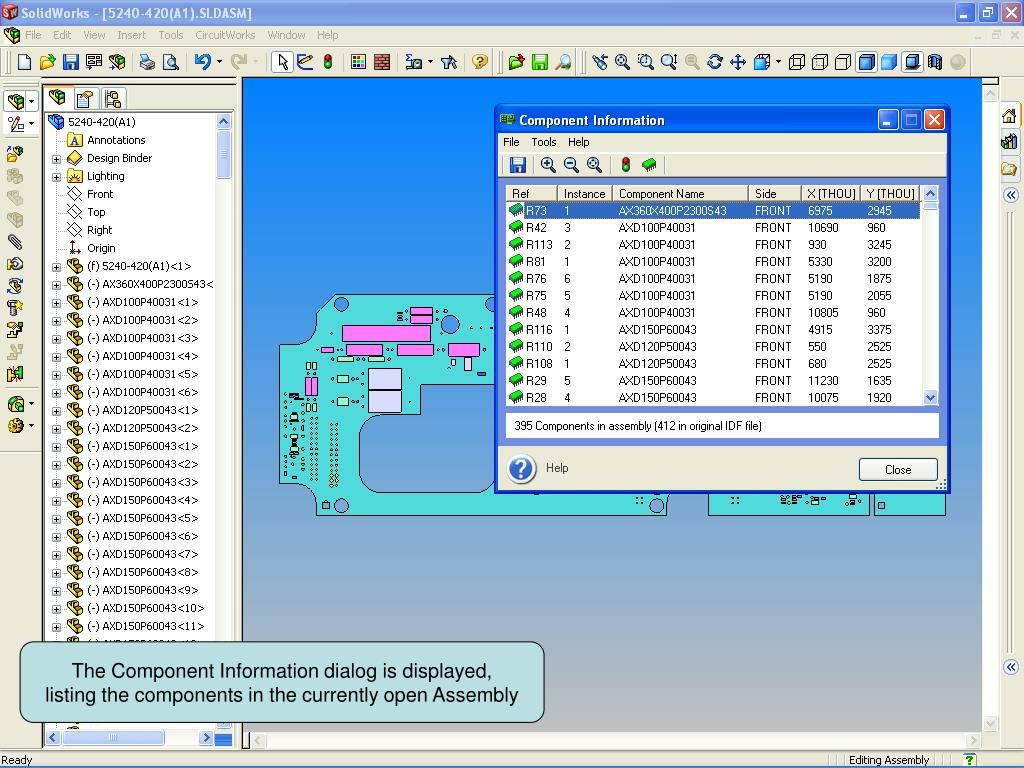1024x768 pixels.
Task: Toggle Shadows in Shaded Mode
Action: (x=912, y=62)
